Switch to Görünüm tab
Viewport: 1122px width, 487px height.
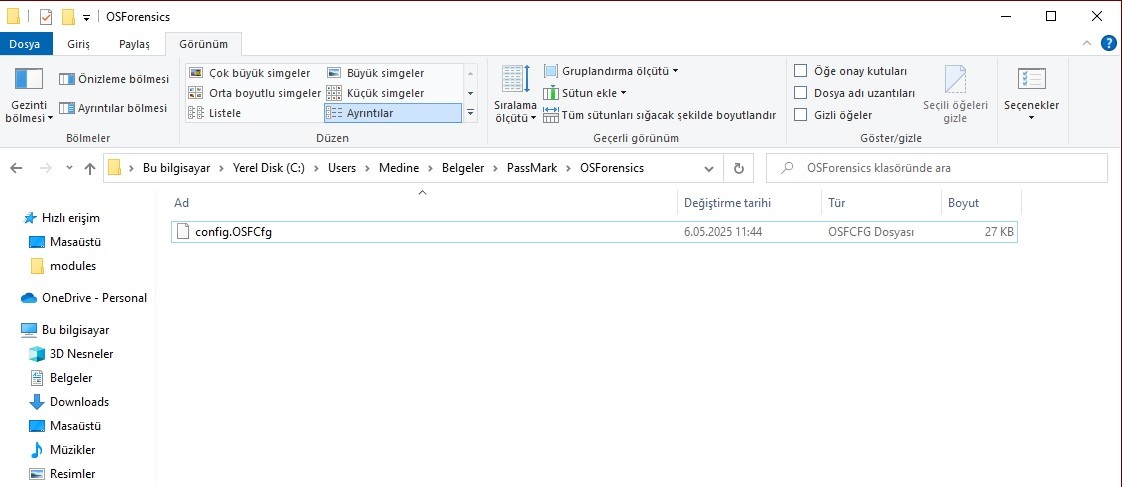tap(203, 44)
